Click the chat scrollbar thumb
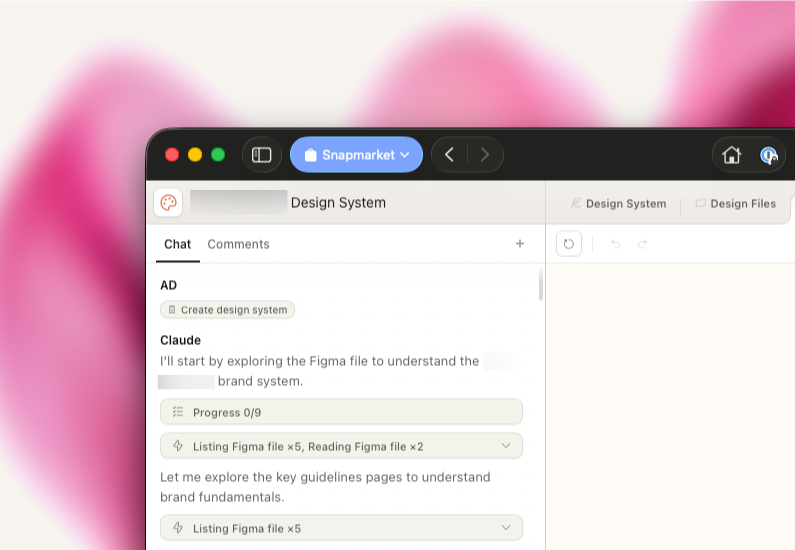This screenshot has width=795, height=550. (540, 284)
